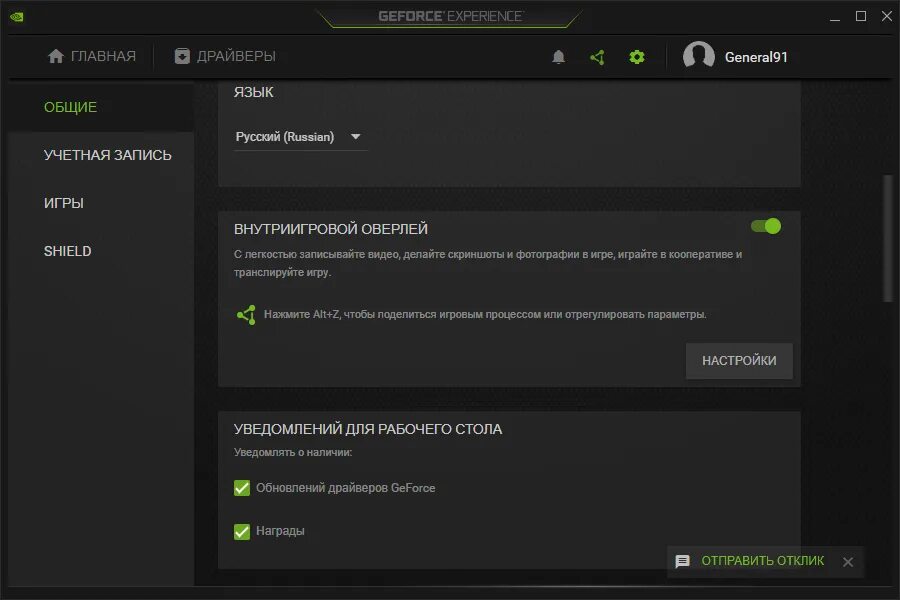This screenshot has height=600, width=900.
Task: Click the ОТПРАВИТЬ ОТКЛИК link
Action: 762,561
